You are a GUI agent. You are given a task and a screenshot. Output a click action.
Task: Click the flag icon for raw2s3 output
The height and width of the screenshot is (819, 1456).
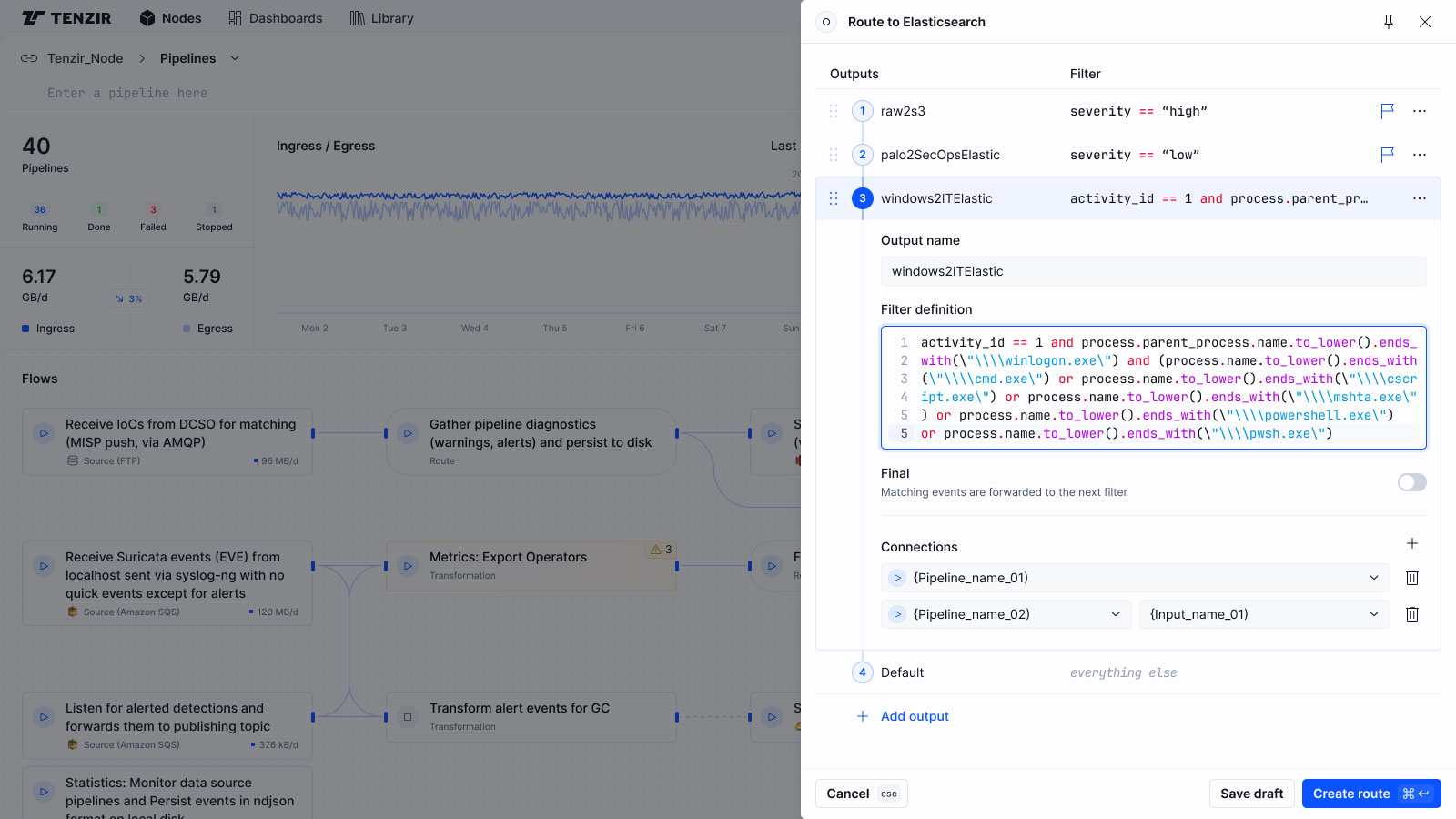click(x=1387, y=111)
